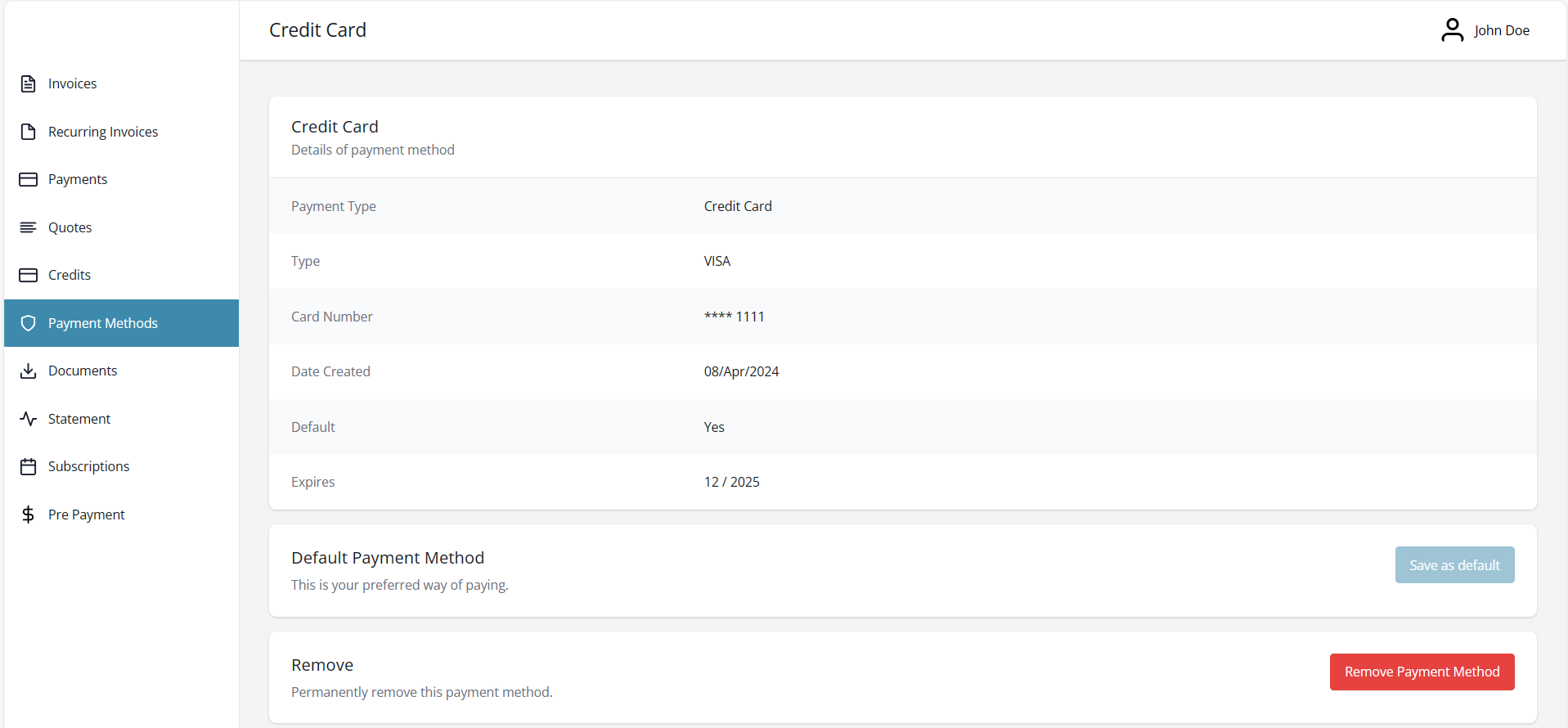Select the Recurring Invoices page icon
Image resolution: width=1568 pixels, height=728 pixels.
pyautogui.click(x=29, y=131)
